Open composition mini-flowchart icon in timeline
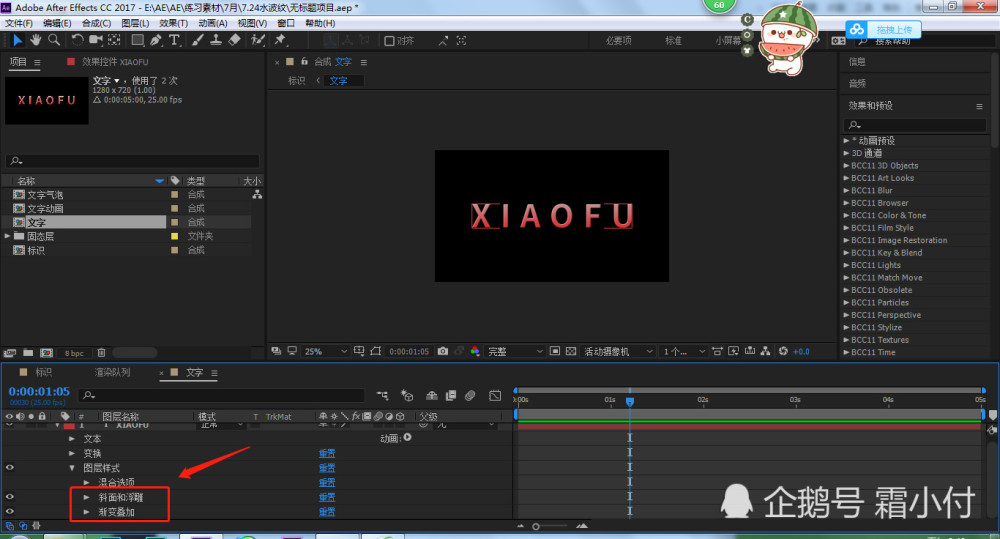Image resolution: width=1000 pixels, height=539 pixels. [382, 395]
